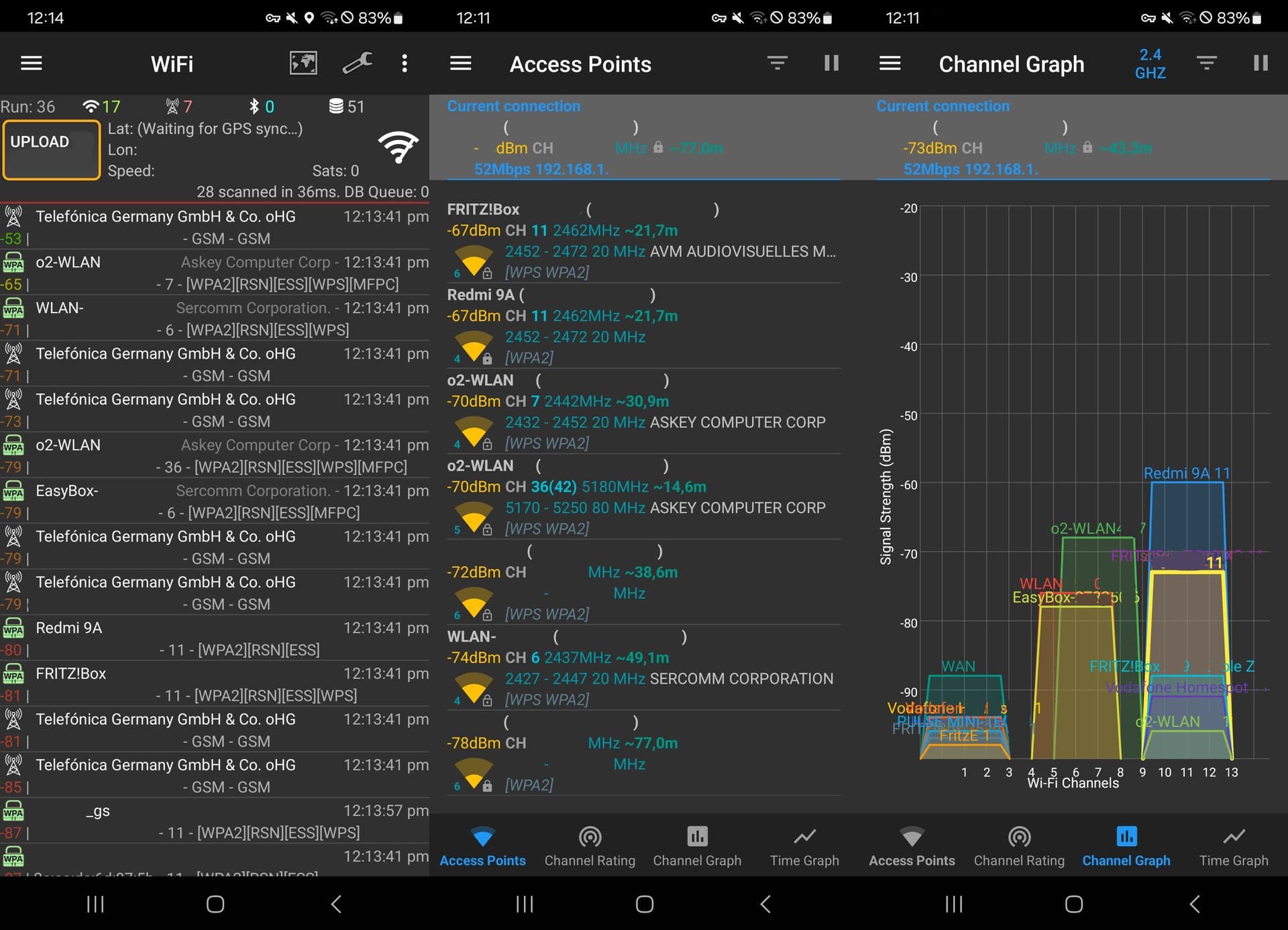Tap the database count indicator showing 51

[346, 107]
